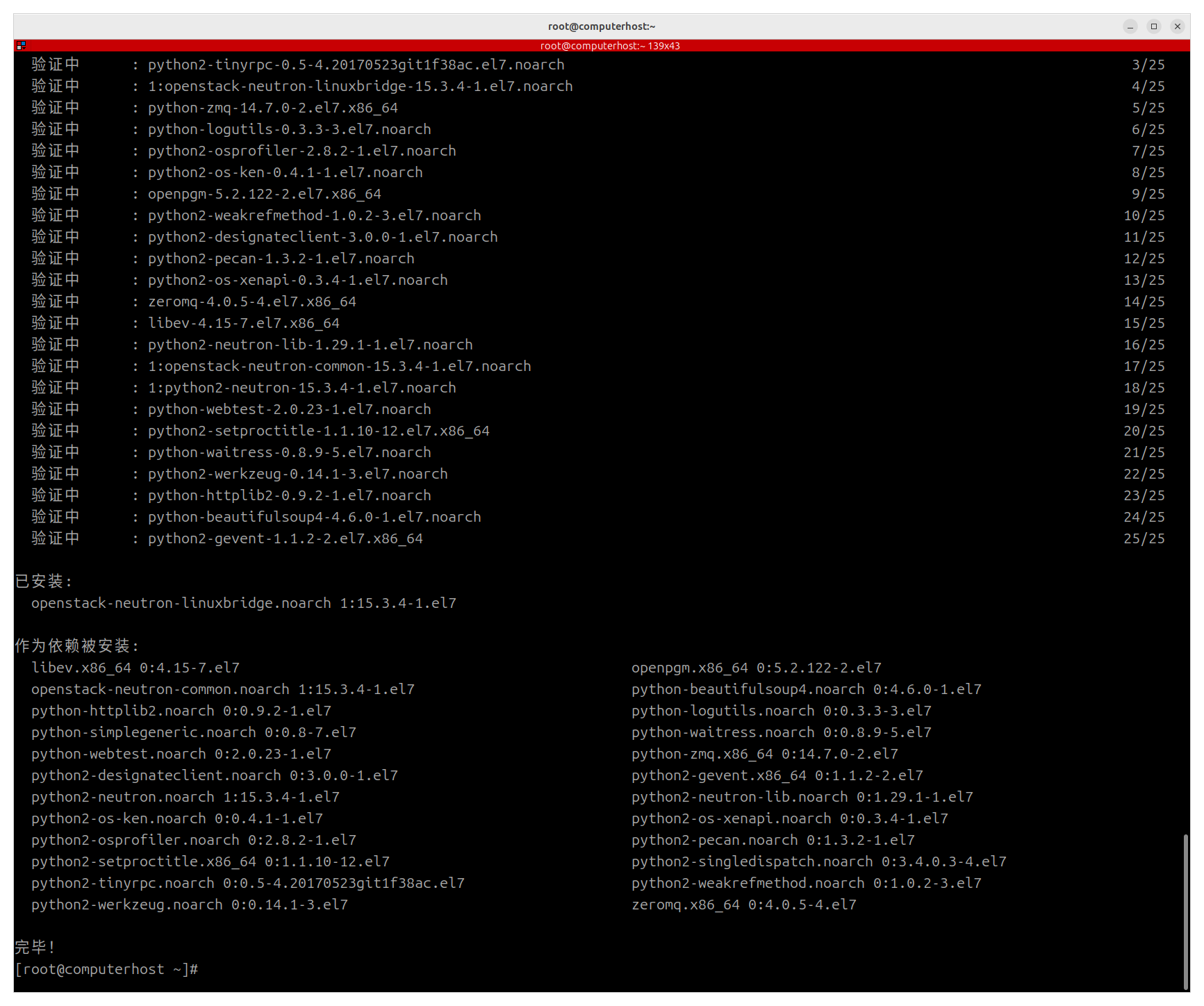This screenshot has width=1204, height=1006.
Task: Click the red terminal title 'root@computerhost:~ 139x43'
Action: tap(610, 46)
